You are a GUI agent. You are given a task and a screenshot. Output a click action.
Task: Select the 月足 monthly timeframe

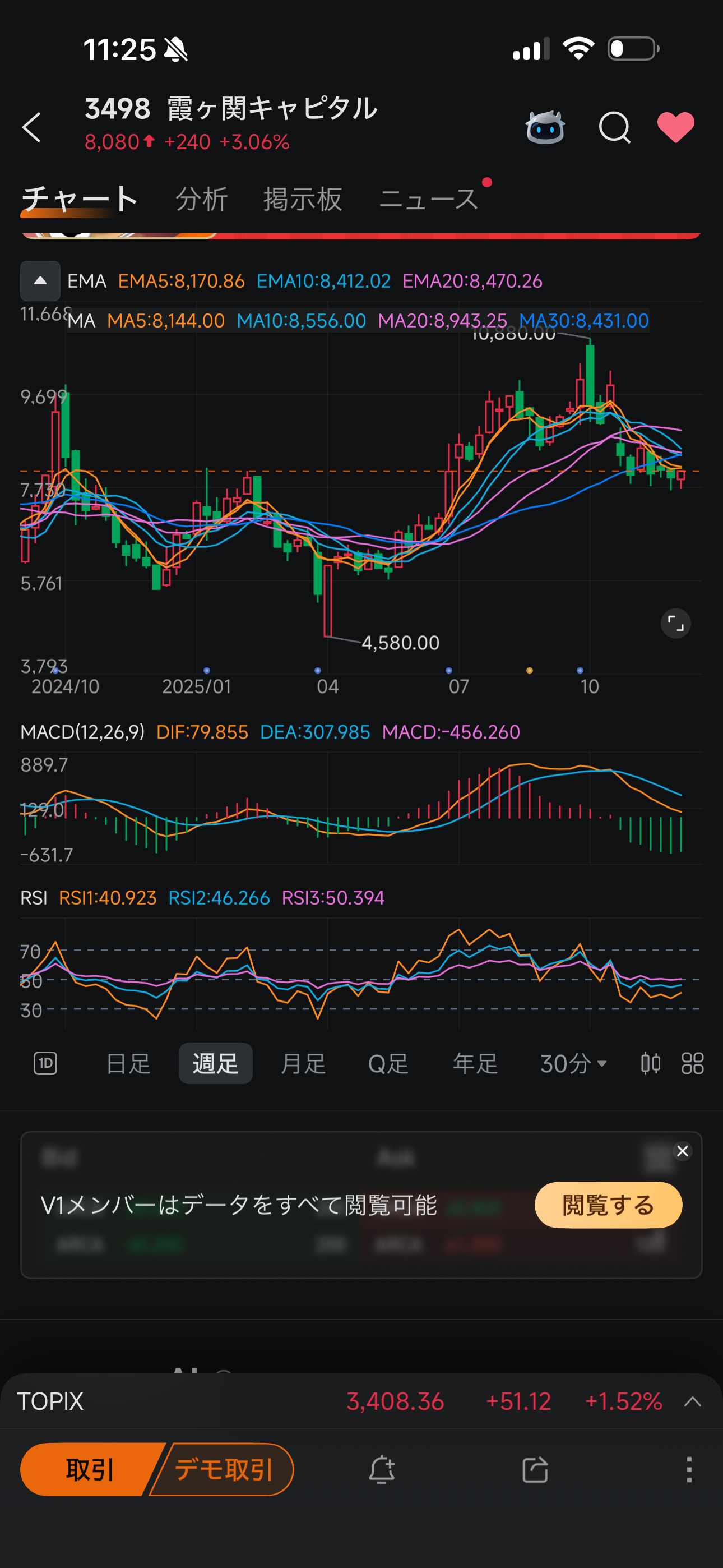(x=303, y=1063)
